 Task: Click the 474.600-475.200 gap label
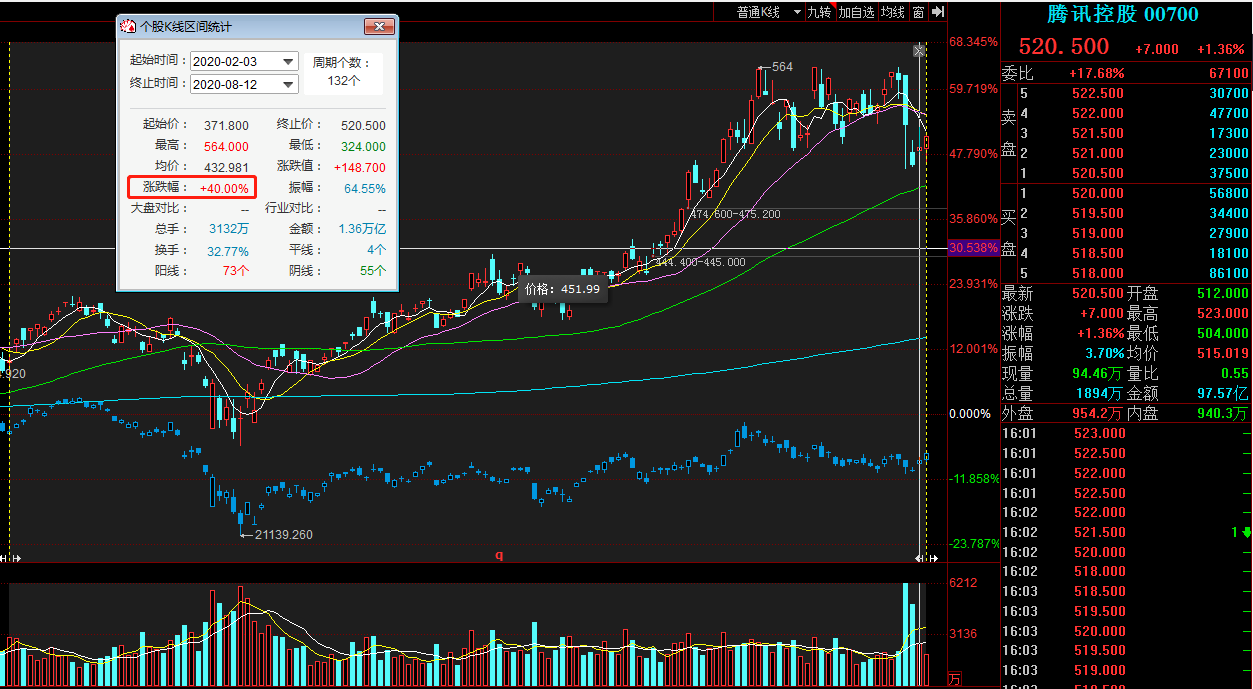click(736, 214)
